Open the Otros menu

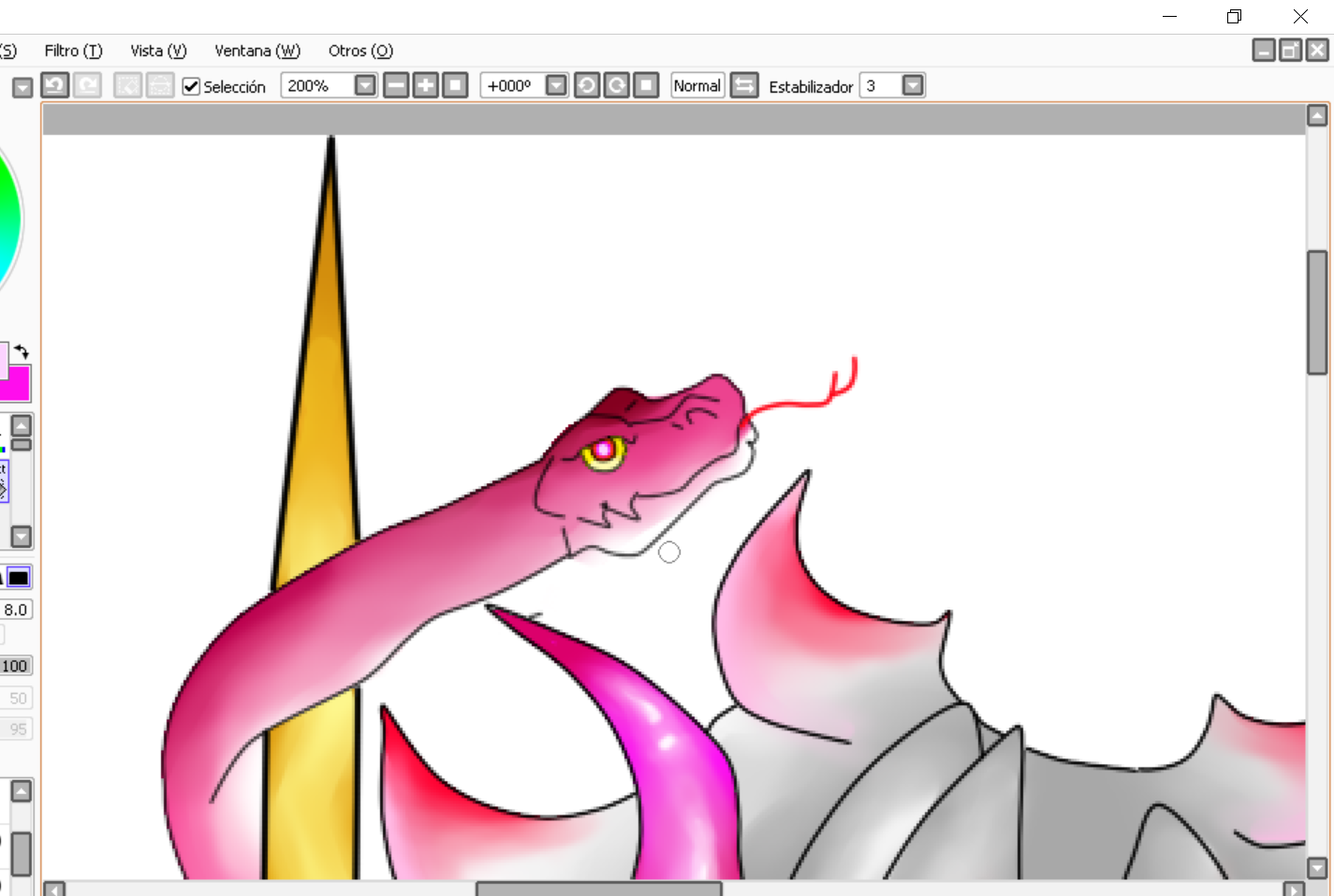[360, 51]
